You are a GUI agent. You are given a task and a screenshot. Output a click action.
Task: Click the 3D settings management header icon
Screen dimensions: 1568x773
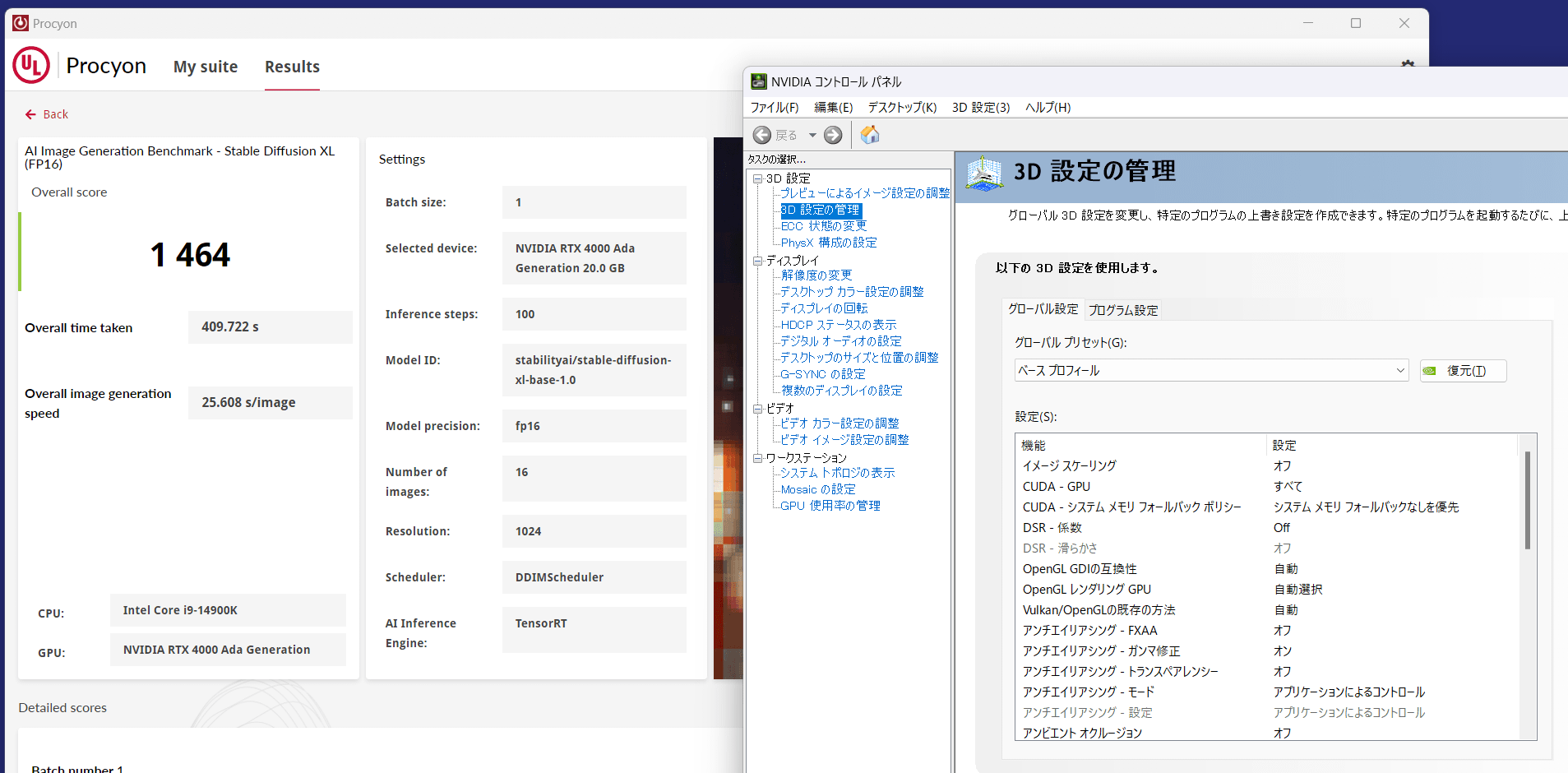[x=983, y=174]
